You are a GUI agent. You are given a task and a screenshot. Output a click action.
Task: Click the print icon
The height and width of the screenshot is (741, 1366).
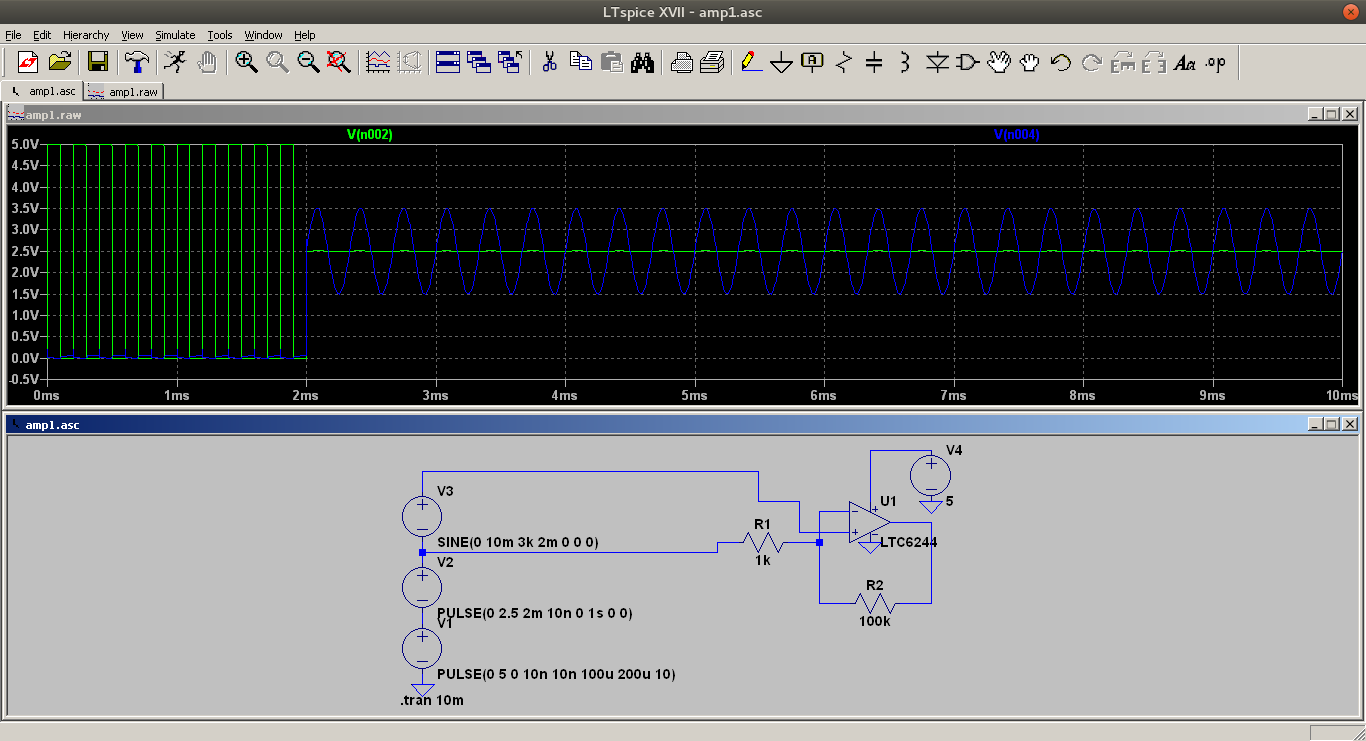(712, 62)
